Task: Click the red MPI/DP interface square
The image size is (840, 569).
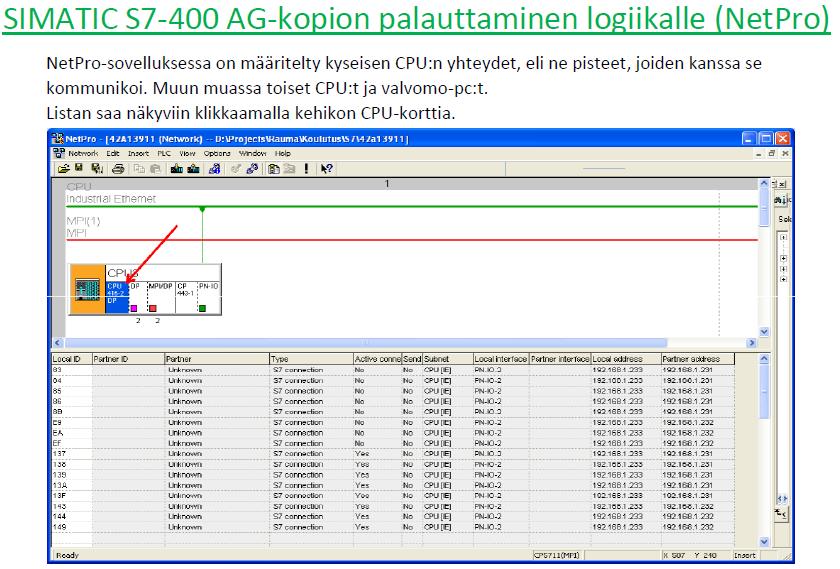Action: point(153,308)
